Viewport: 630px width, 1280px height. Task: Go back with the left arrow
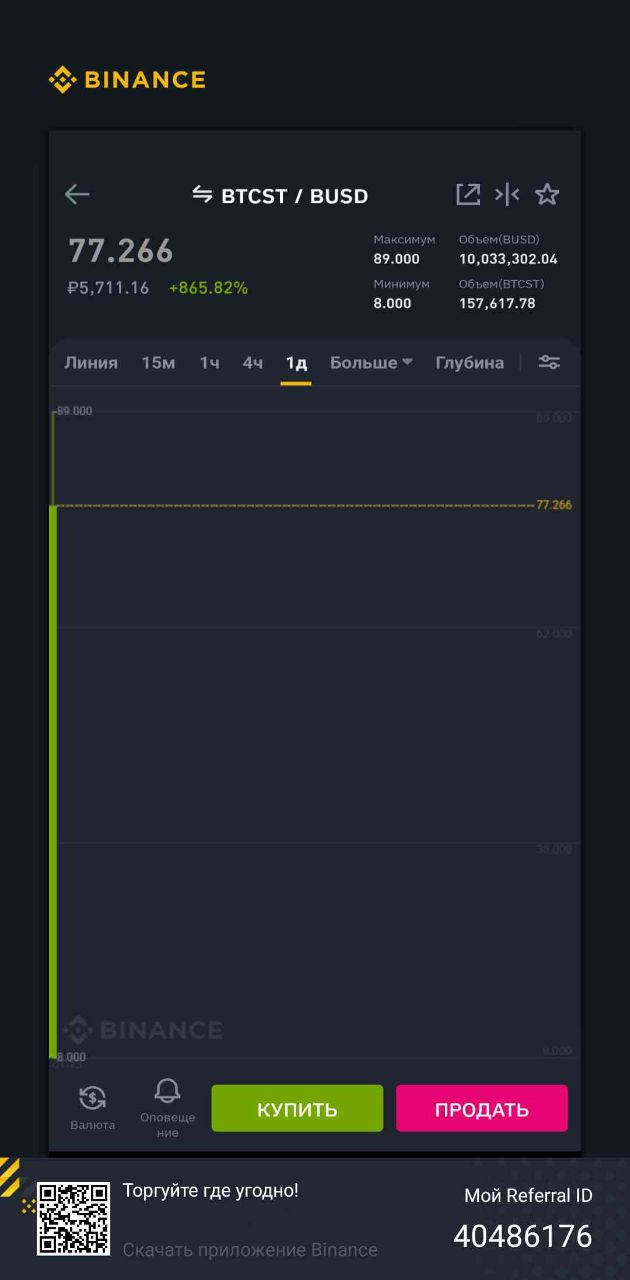coord(77,195)
